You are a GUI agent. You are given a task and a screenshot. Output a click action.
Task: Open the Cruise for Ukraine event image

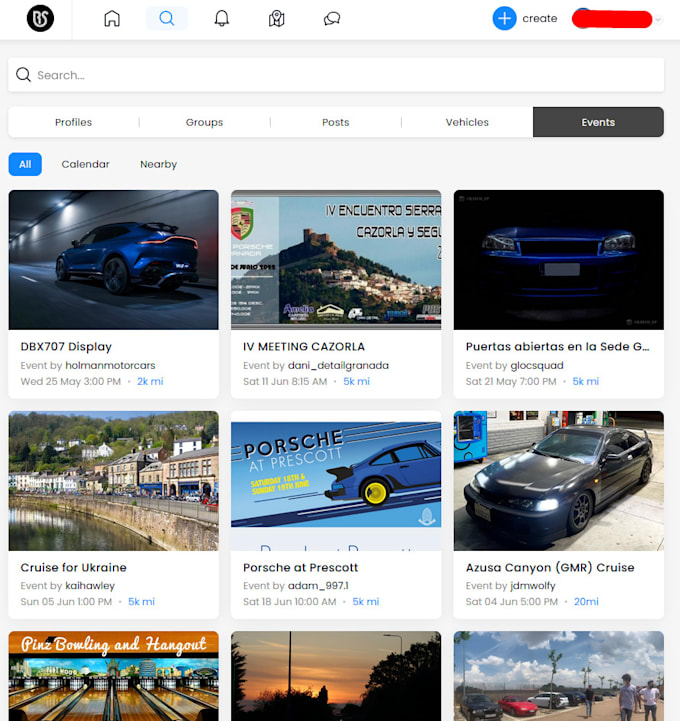pyautogui.click(x=114, y=481)
